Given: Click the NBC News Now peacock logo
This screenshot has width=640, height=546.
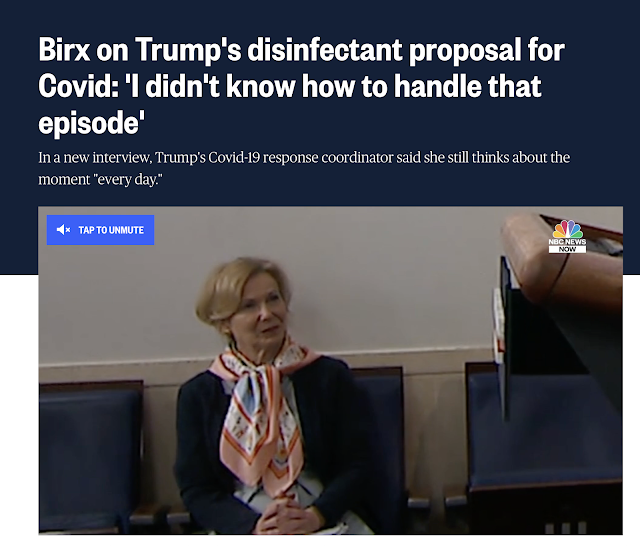Looking at the screenshot, I should tap(567, 229).
